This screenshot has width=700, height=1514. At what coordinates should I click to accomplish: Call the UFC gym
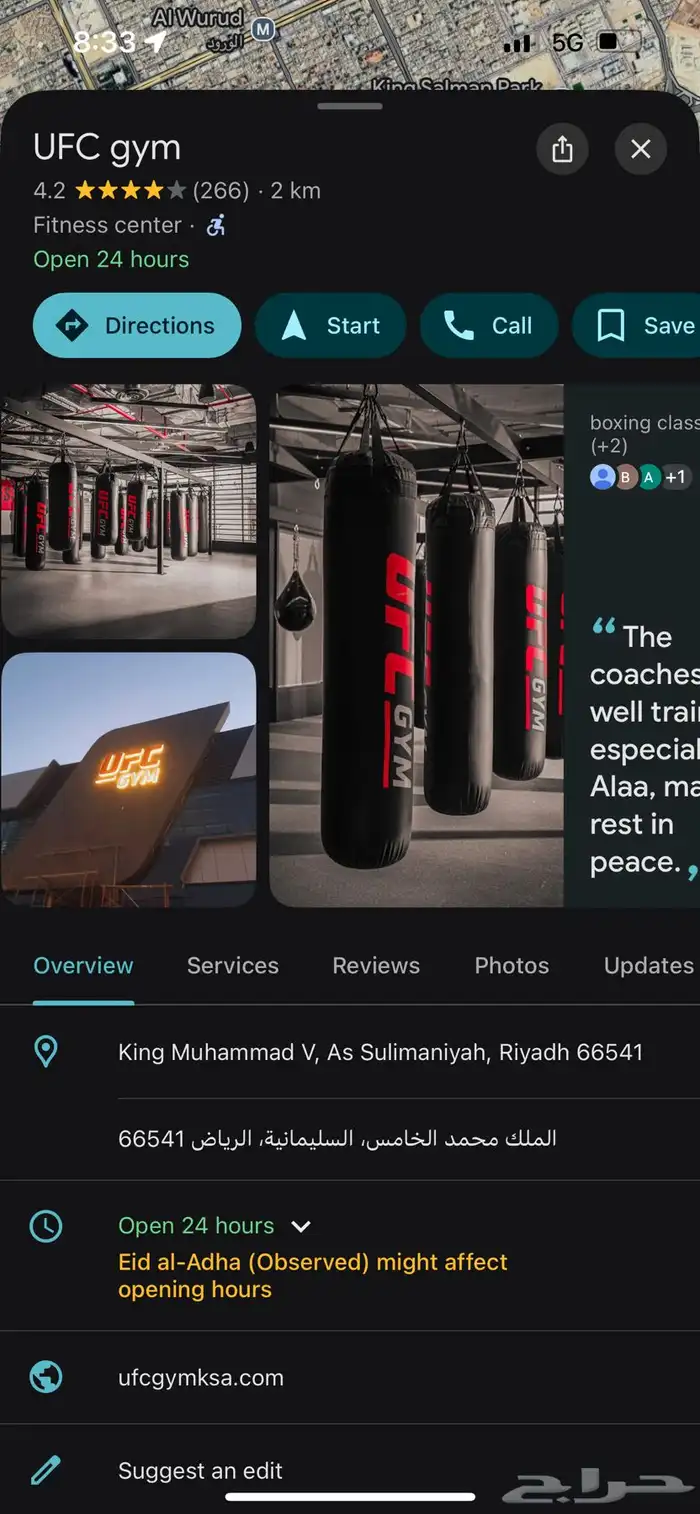click(489, 325)
